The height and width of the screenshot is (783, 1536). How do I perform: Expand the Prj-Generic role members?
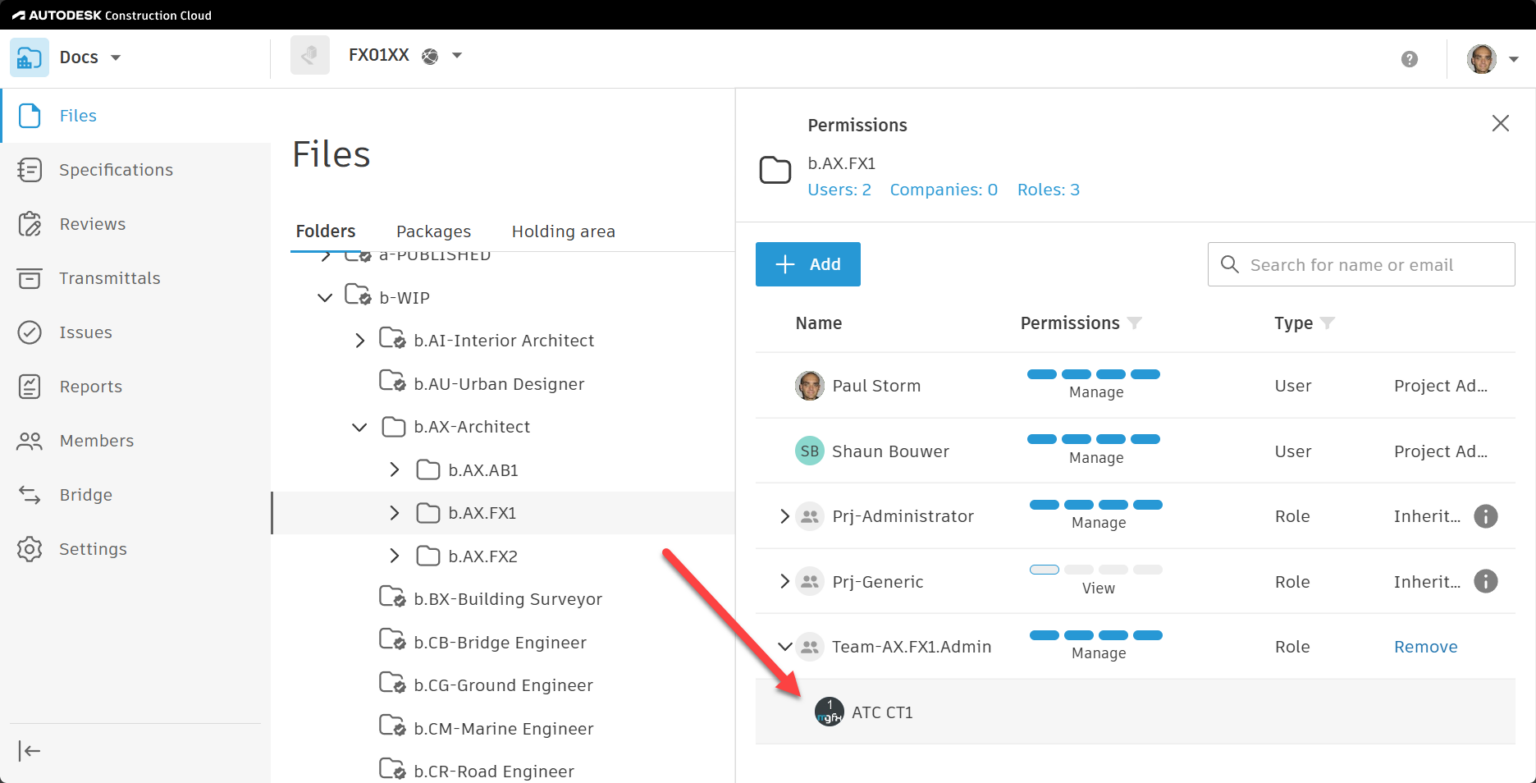(x=785, y=581)
